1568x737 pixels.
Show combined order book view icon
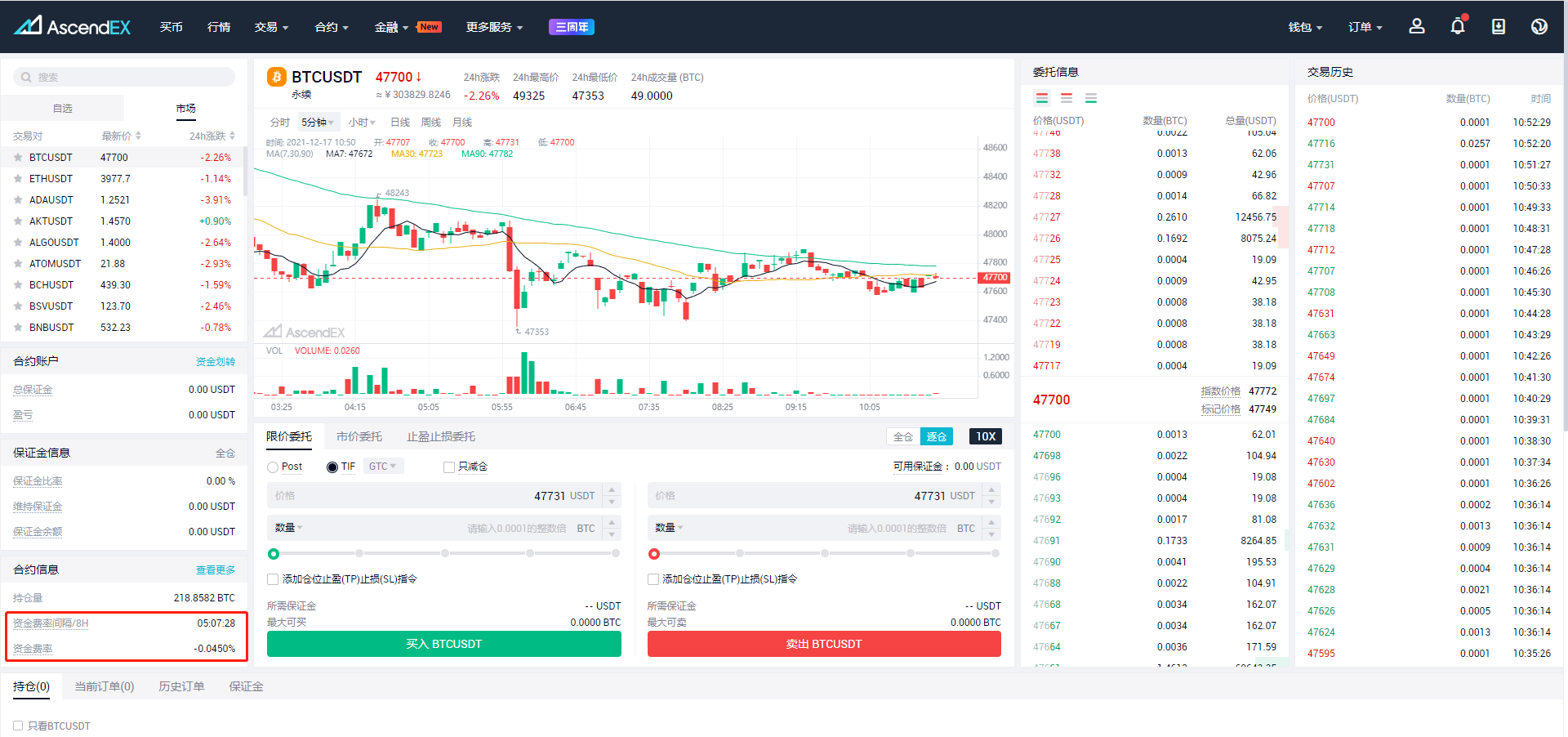click(x=1042, y=98)
